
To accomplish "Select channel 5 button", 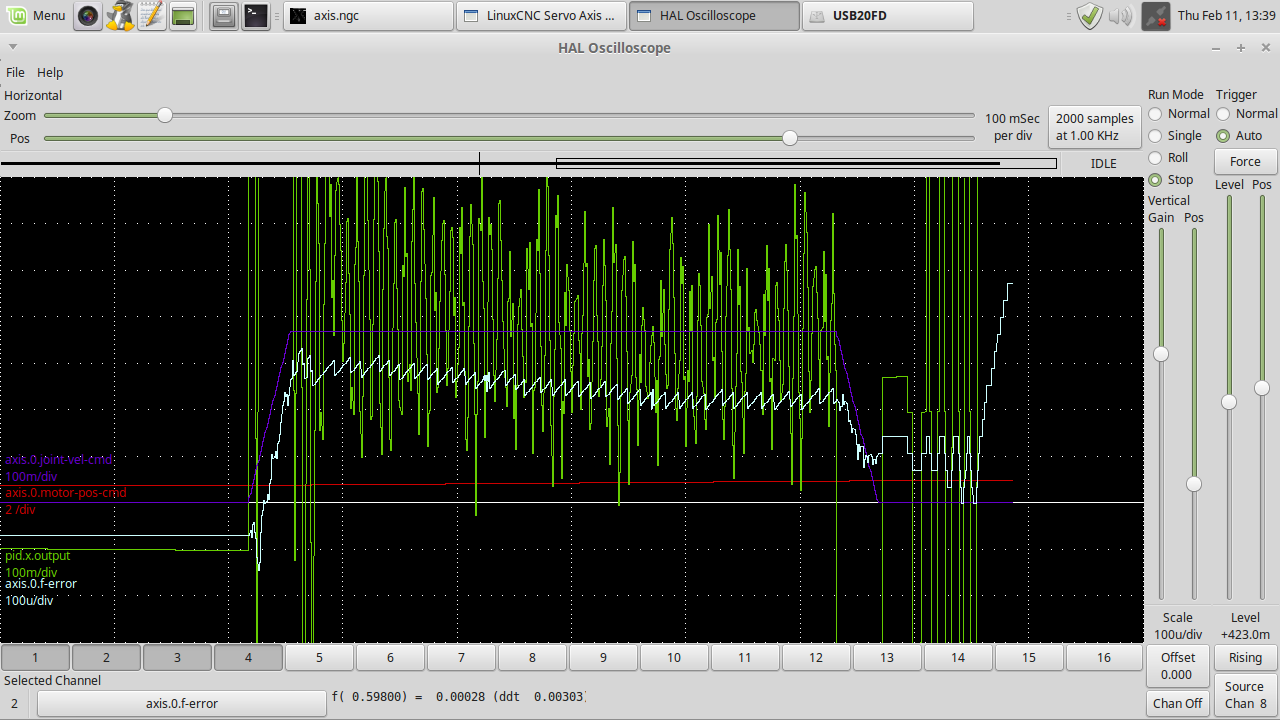I will point(319,657).
